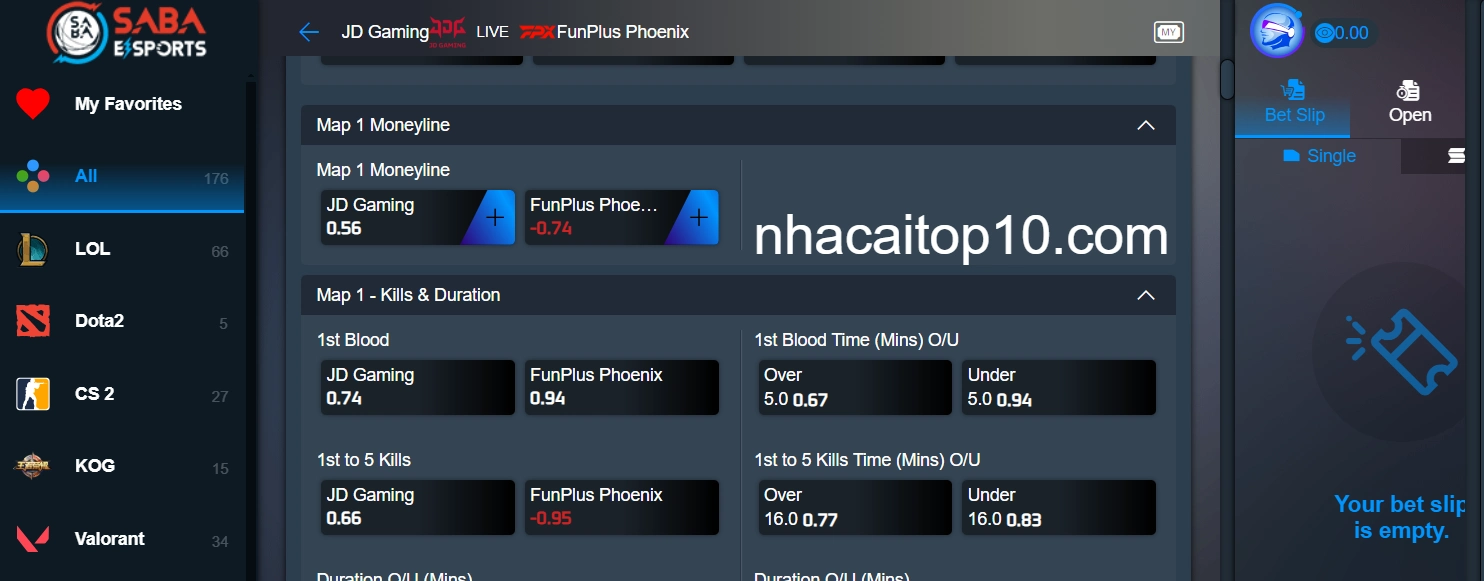
Task: Click the Bet Slip ticket icon
Action: pyautogui.click(x=1294, y=90)
